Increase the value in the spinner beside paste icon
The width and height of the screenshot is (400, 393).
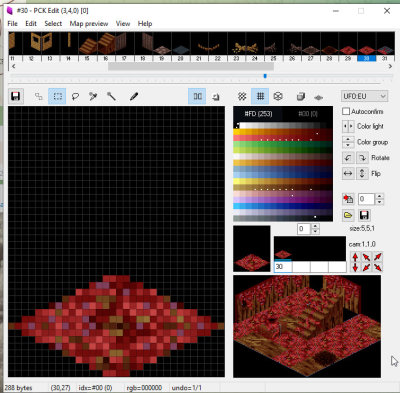click(380, 196)
